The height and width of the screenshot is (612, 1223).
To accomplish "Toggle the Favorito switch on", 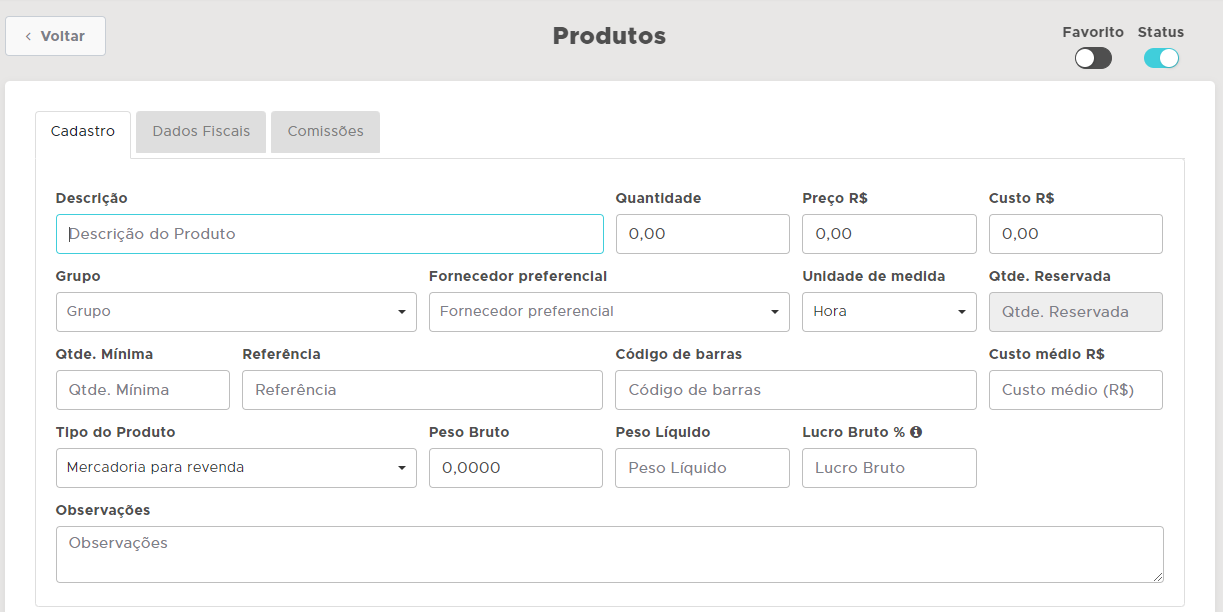I will click(x=1093, y=58).
